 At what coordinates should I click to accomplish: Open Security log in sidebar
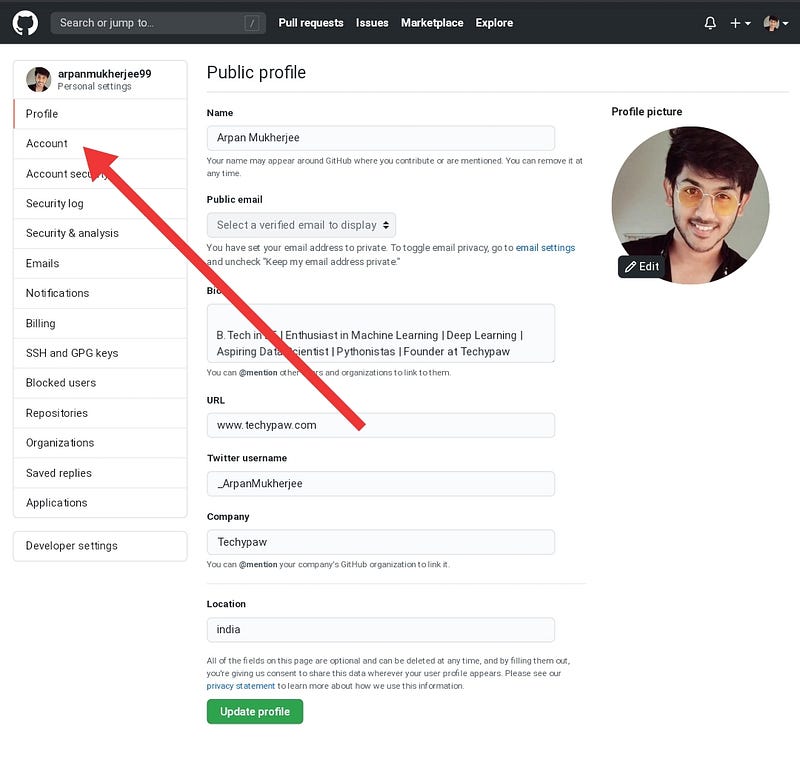tap(100, 204)
